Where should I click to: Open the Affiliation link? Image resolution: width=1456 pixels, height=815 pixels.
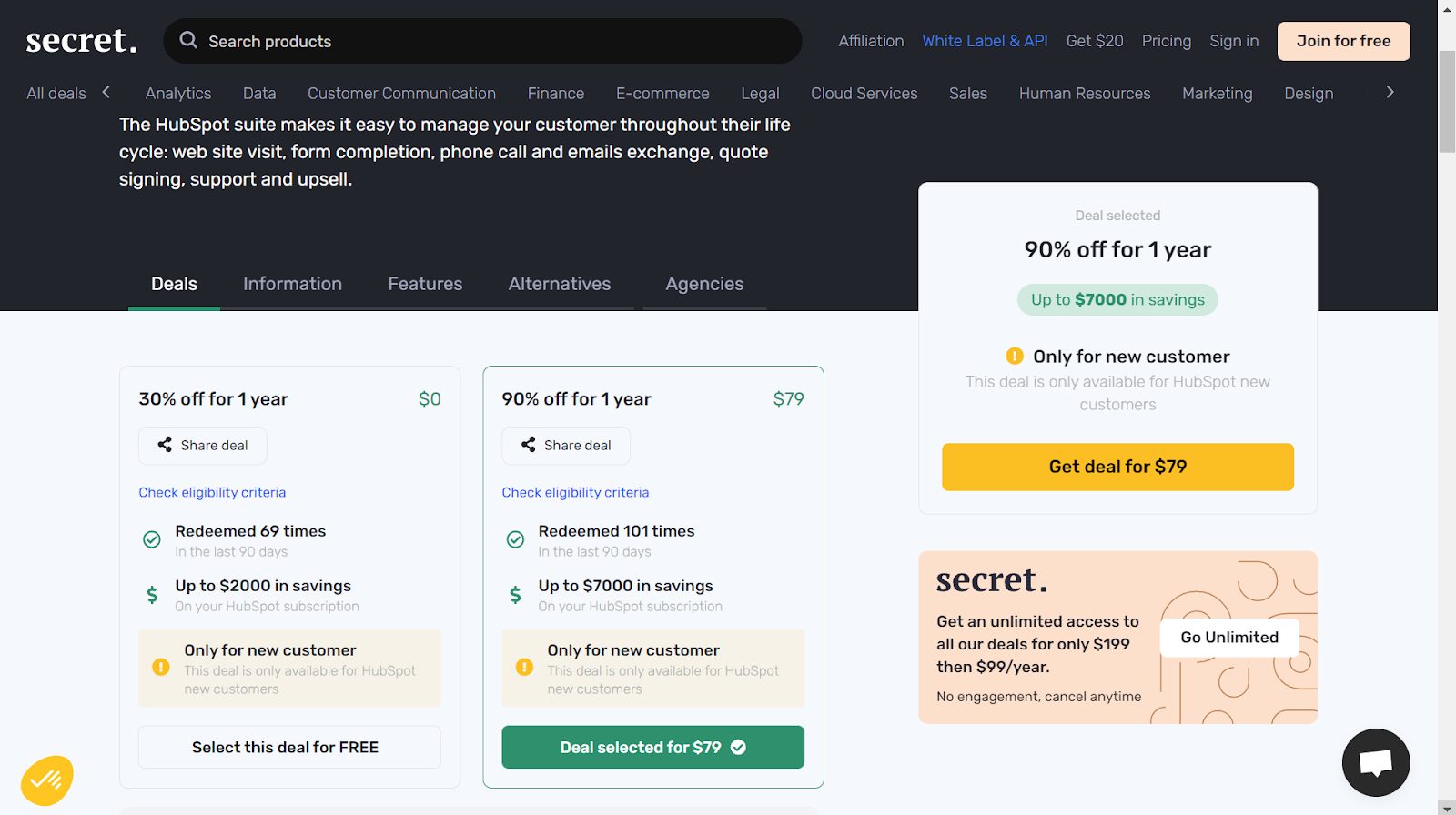[871, 41]
